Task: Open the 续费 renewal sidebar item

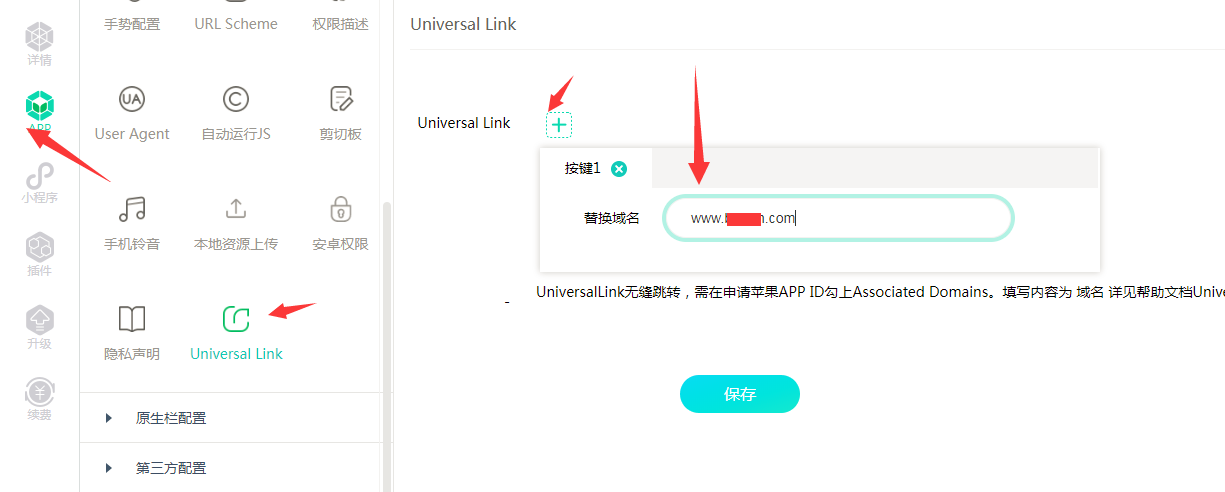Action: click(40, 399)
